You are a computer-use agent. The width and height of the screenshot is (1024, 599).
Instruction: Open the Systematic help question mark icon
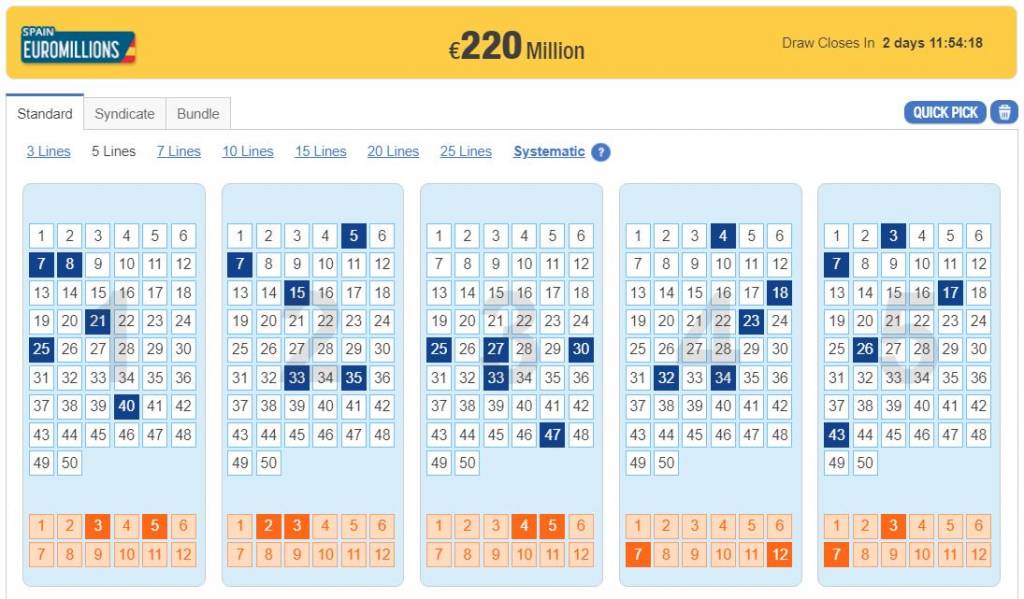coord(600,152)
